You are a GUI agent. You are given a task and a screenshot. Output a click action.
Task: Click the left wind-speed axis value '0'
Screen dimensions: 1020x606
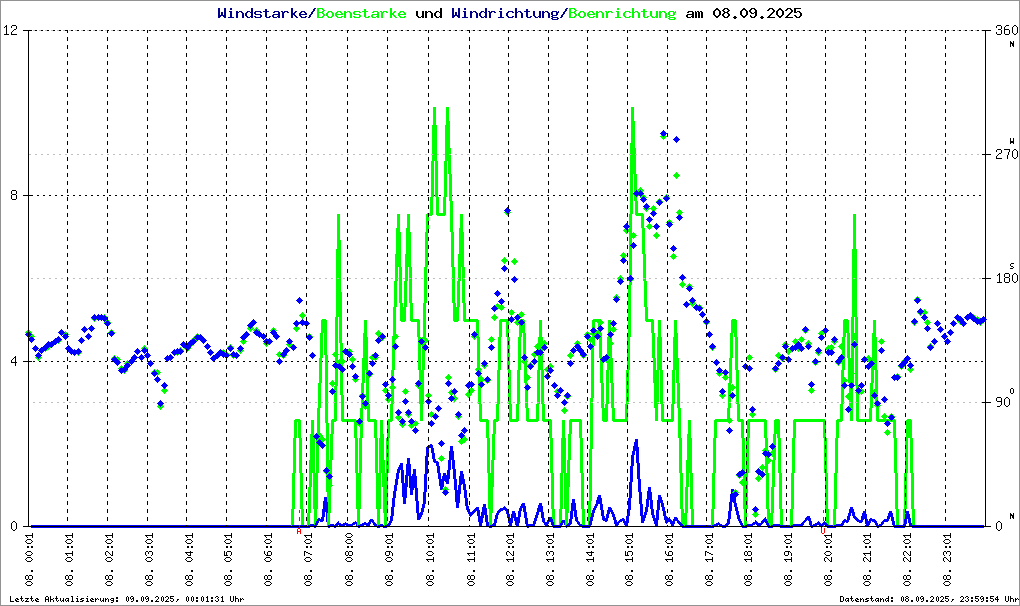tap(16, 527)
